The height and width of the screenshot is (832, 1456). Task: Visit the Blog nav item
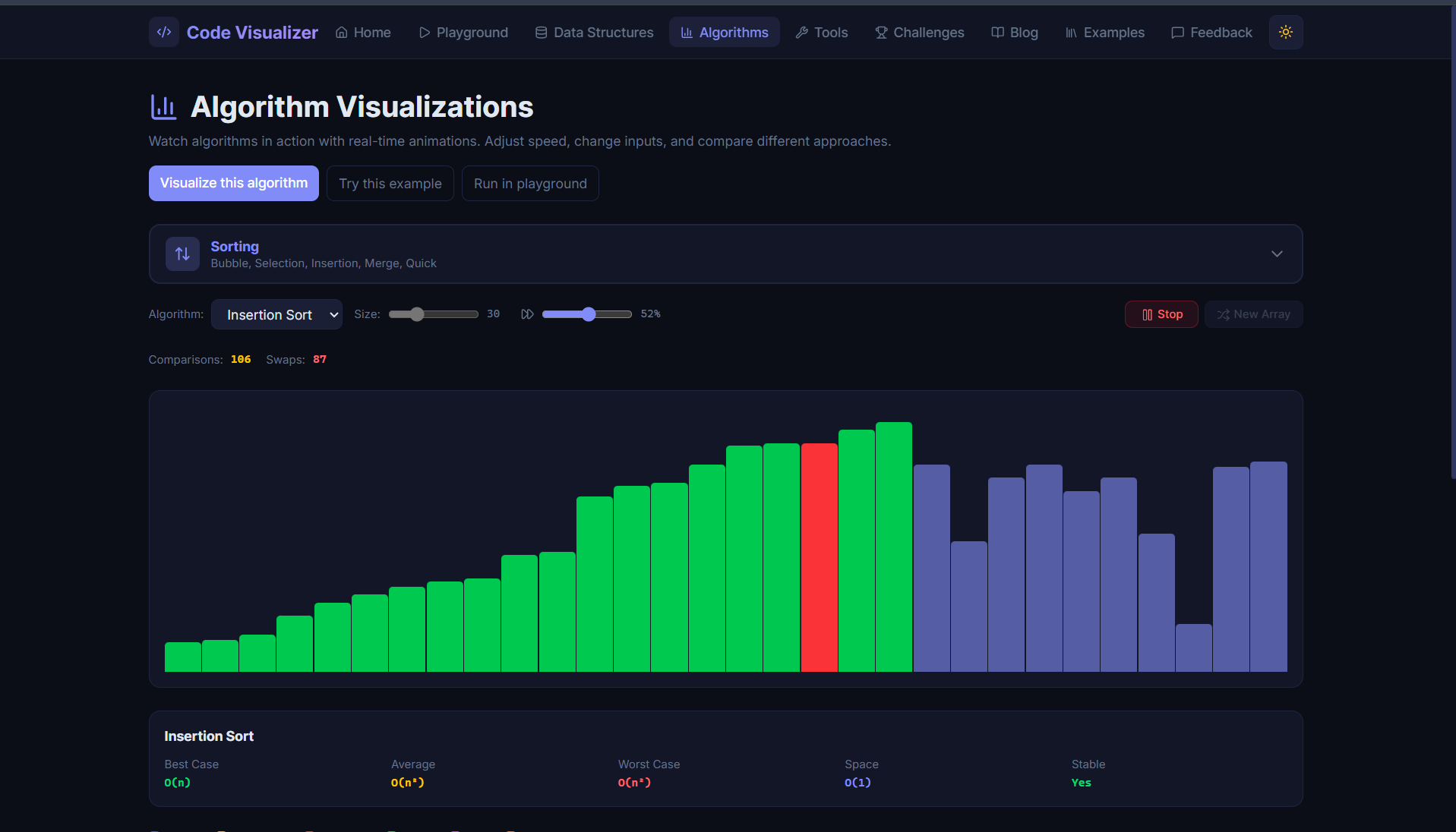(1015, 32)
